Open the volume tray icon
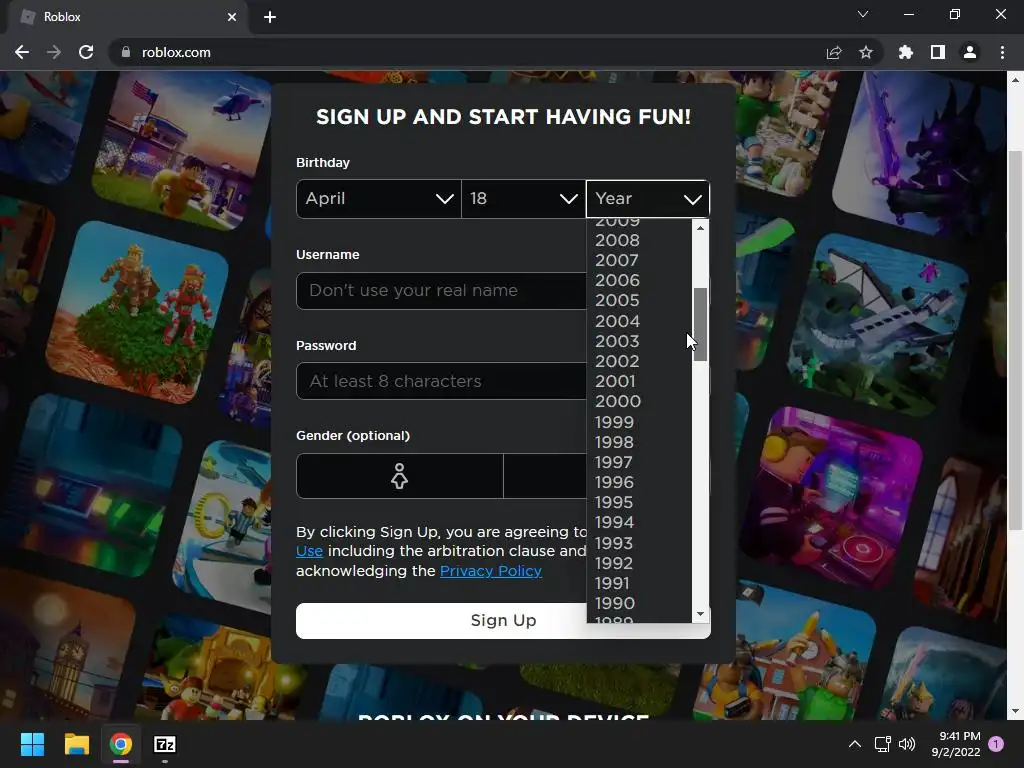Screen dimensions: 1024x768 coord(907,744)
